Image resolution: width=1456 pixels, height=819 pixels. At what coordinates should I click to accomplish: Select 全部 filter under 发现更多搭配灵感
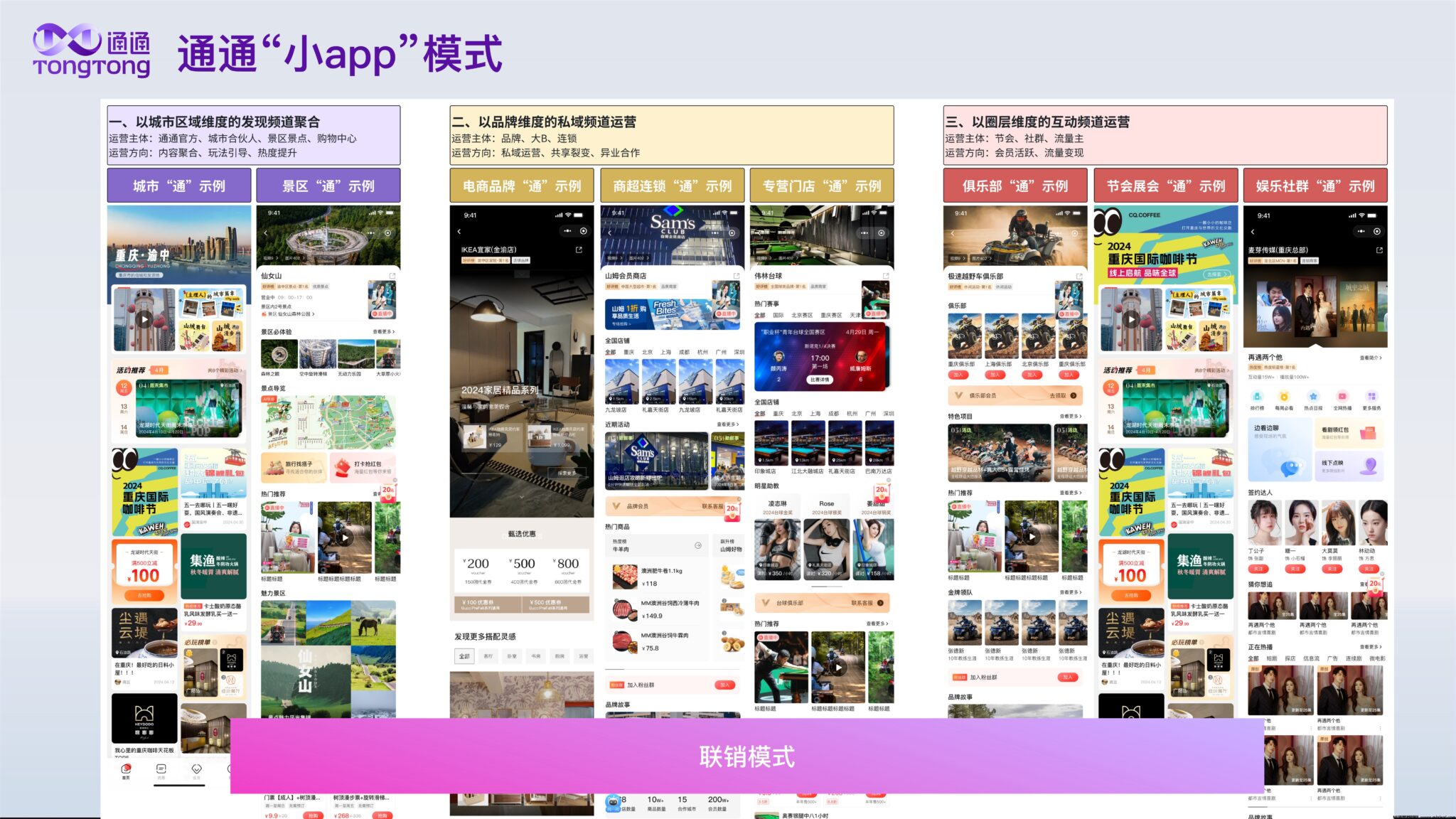point(464,656)
